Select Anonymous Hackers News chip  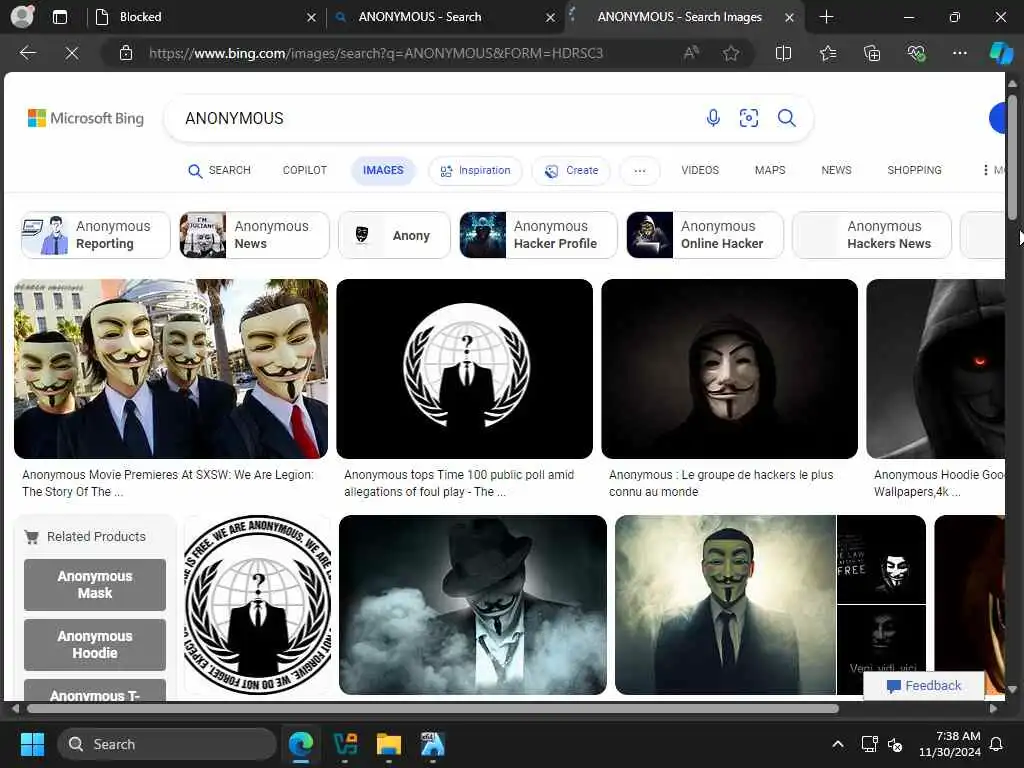tap(872, 235)
